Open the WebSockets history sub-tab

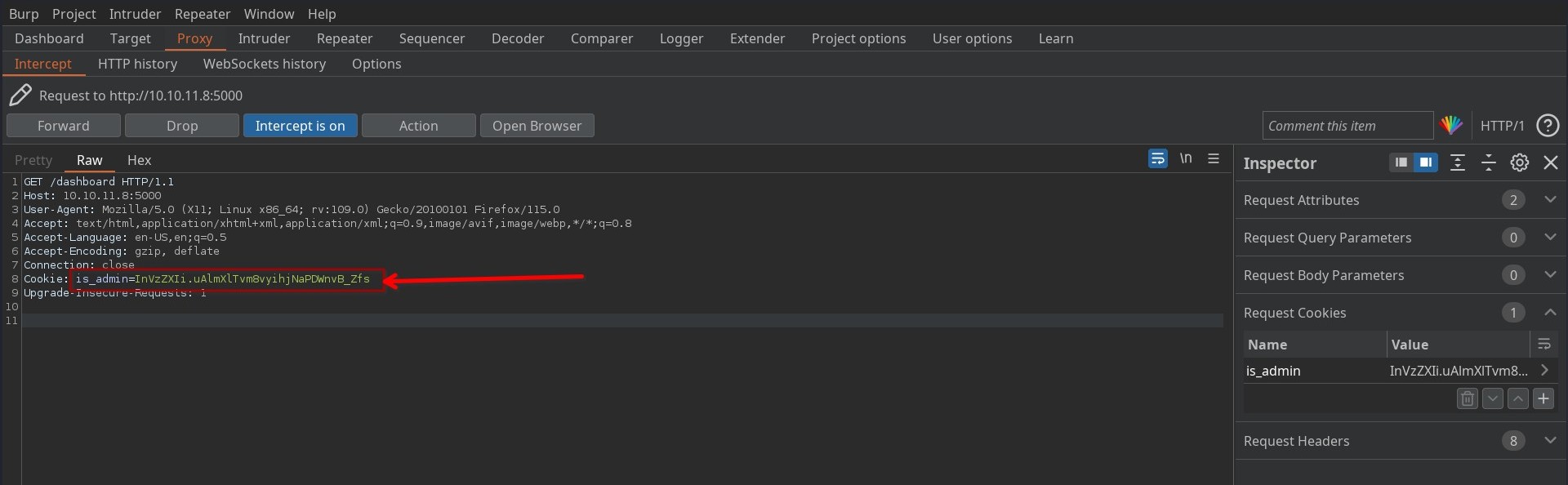[x=265, y=64]
